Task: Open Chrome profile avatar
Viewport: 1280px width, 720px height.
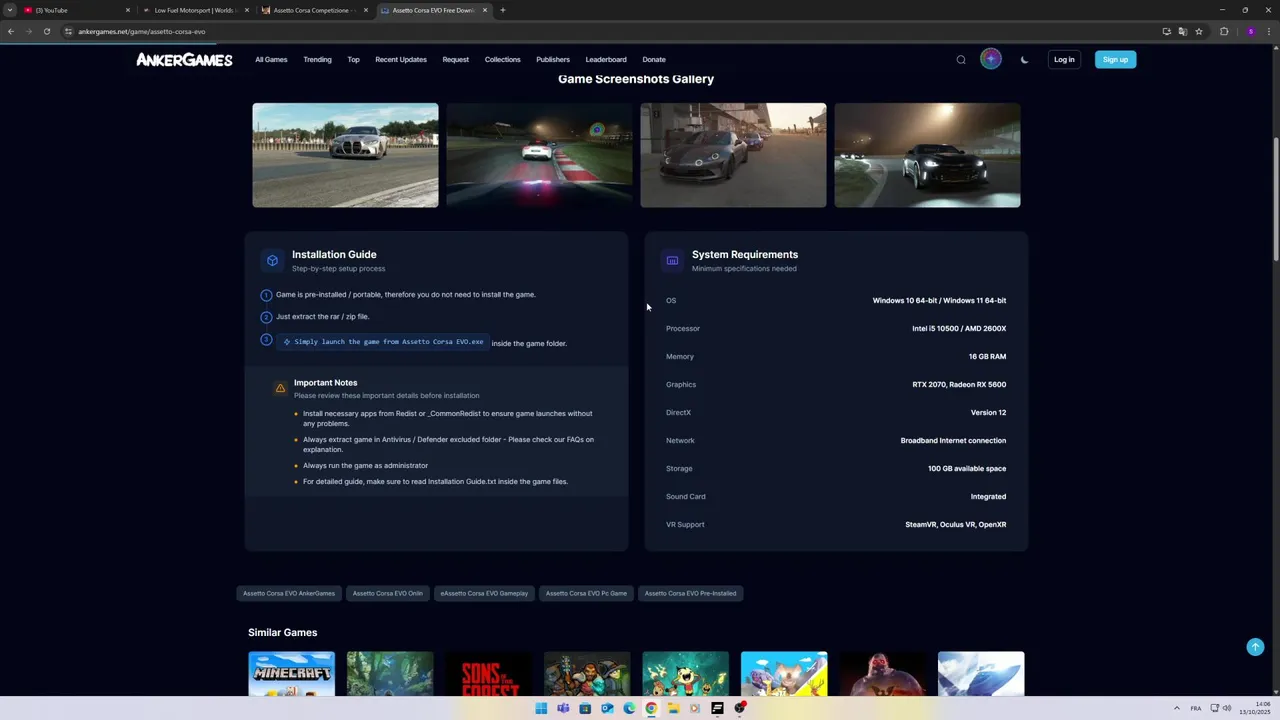Action: coord(1250,31)
